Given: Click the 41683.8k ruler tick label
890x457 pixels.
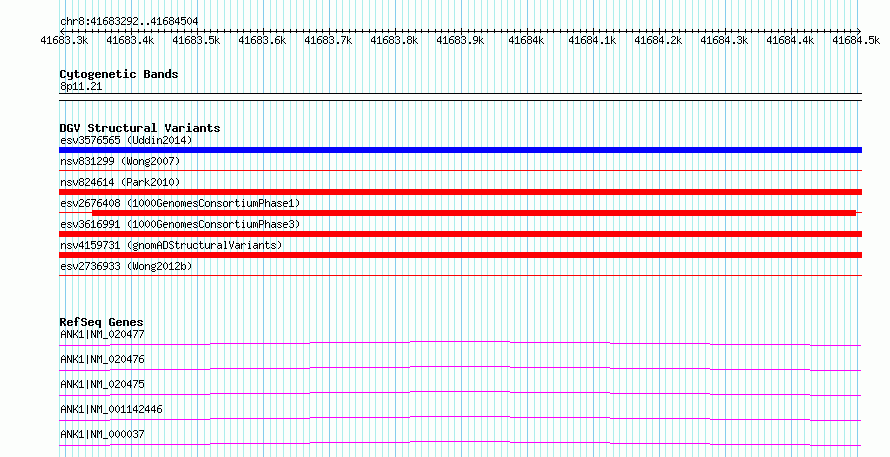Looking at the screenshot, I should click(x=394, y=40).
